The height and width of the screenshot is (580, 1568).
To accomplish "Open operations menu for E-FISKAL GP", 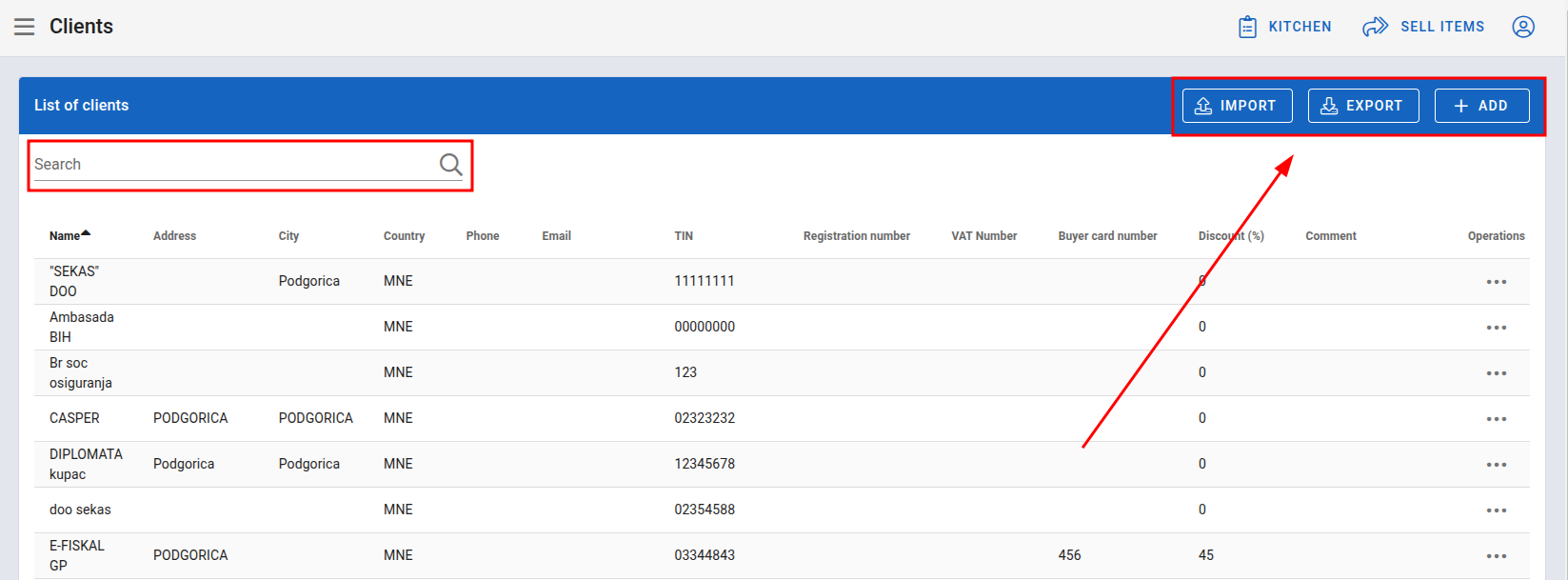I will [1497, 556].
